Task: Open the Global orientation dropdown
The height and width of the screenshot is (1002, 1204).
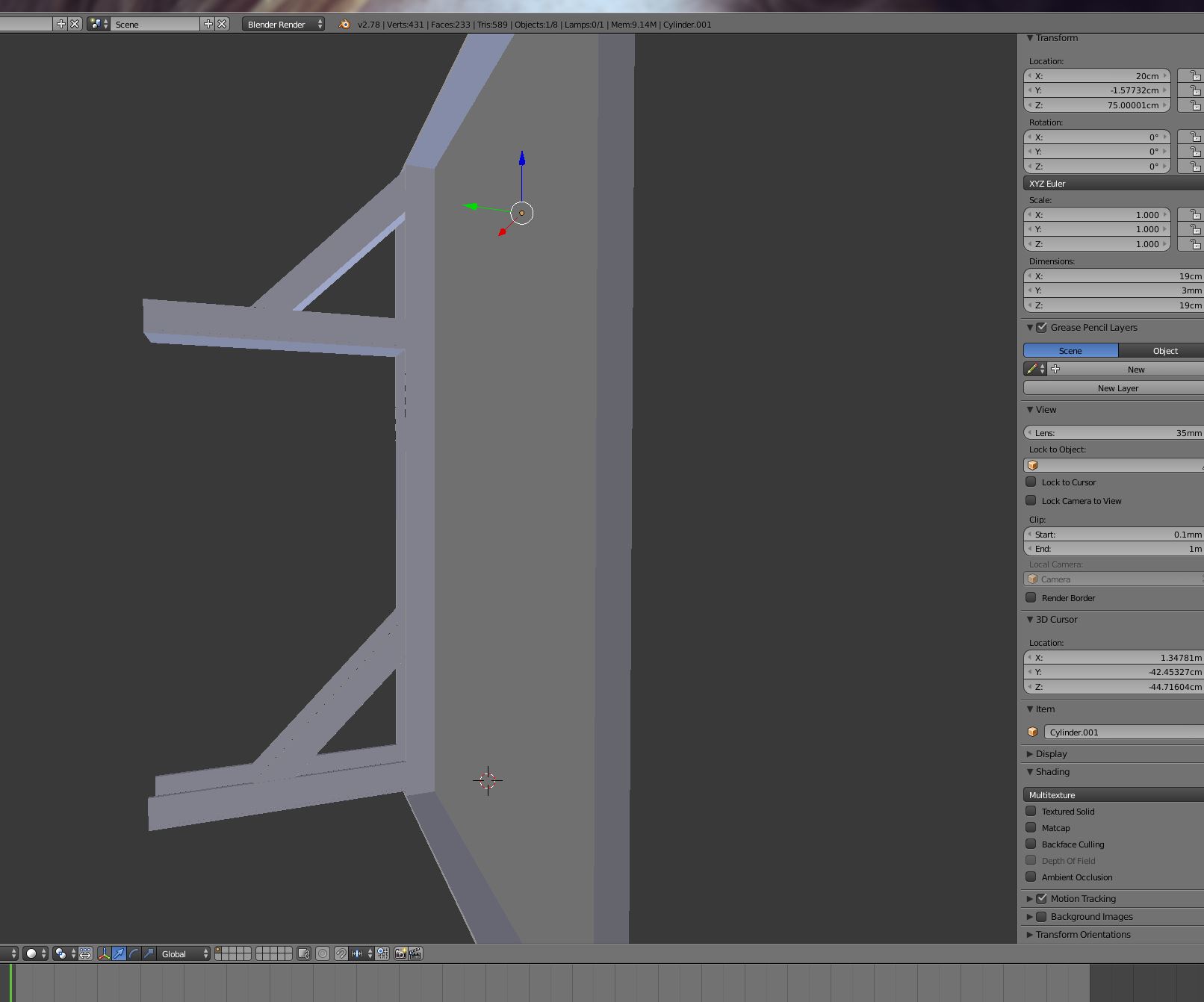Action: click(x=184, y=953)
